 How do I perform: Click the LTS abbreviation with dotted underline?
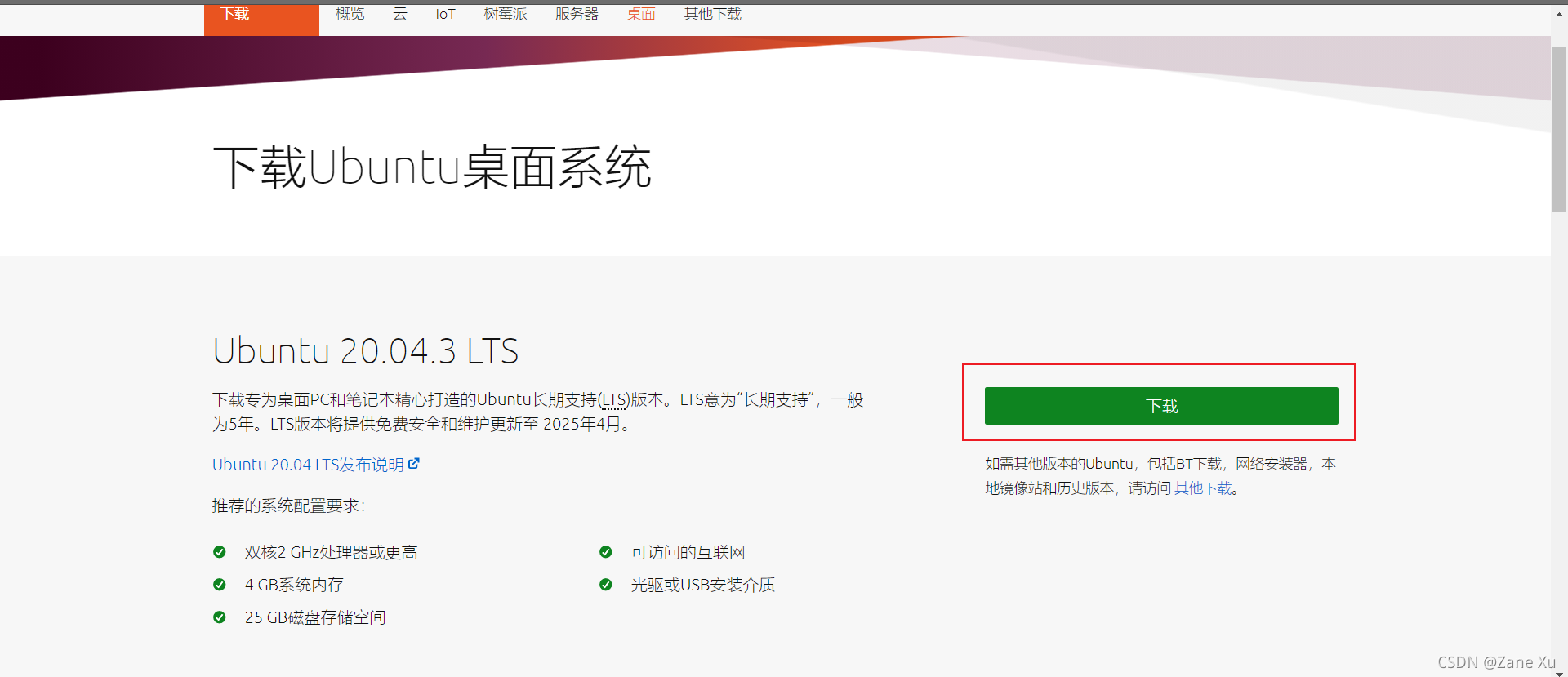614,400
